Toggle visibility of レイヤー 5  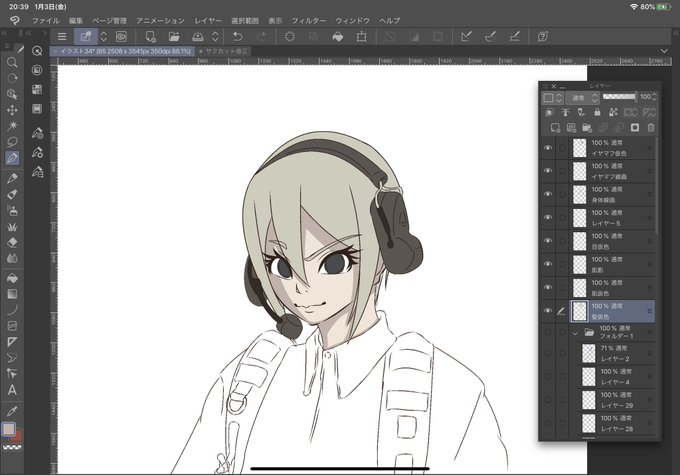pyautogui.click(x=548, y=218)
